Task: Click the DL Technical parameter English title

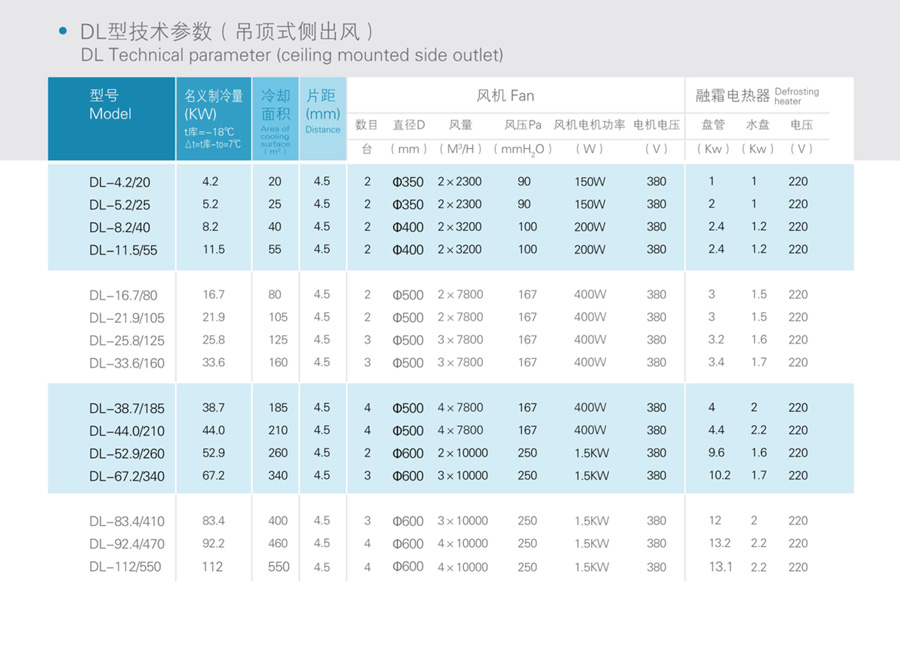Action: pyautogui.click(x=292, y=55)
